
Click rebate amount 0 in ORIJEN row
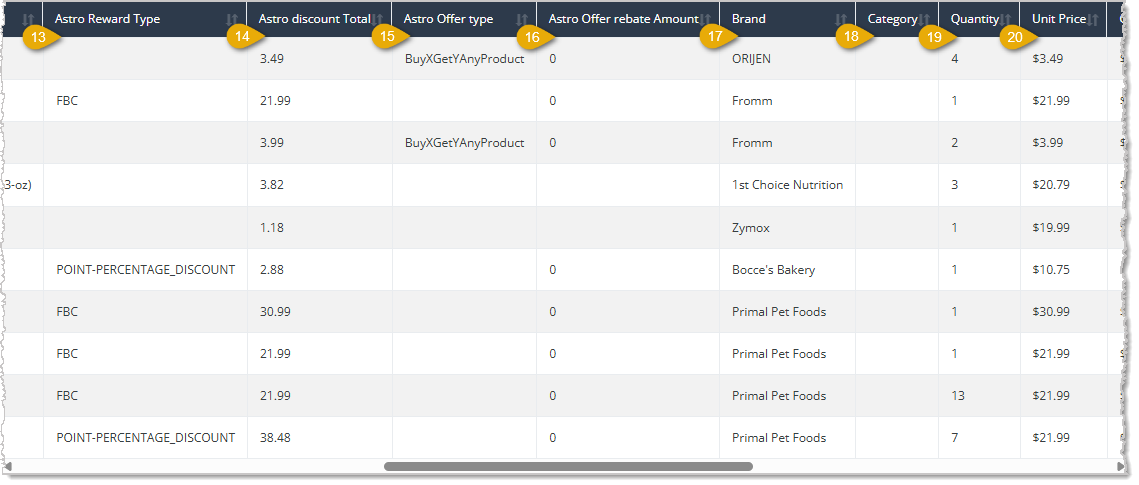coord(553,59)
